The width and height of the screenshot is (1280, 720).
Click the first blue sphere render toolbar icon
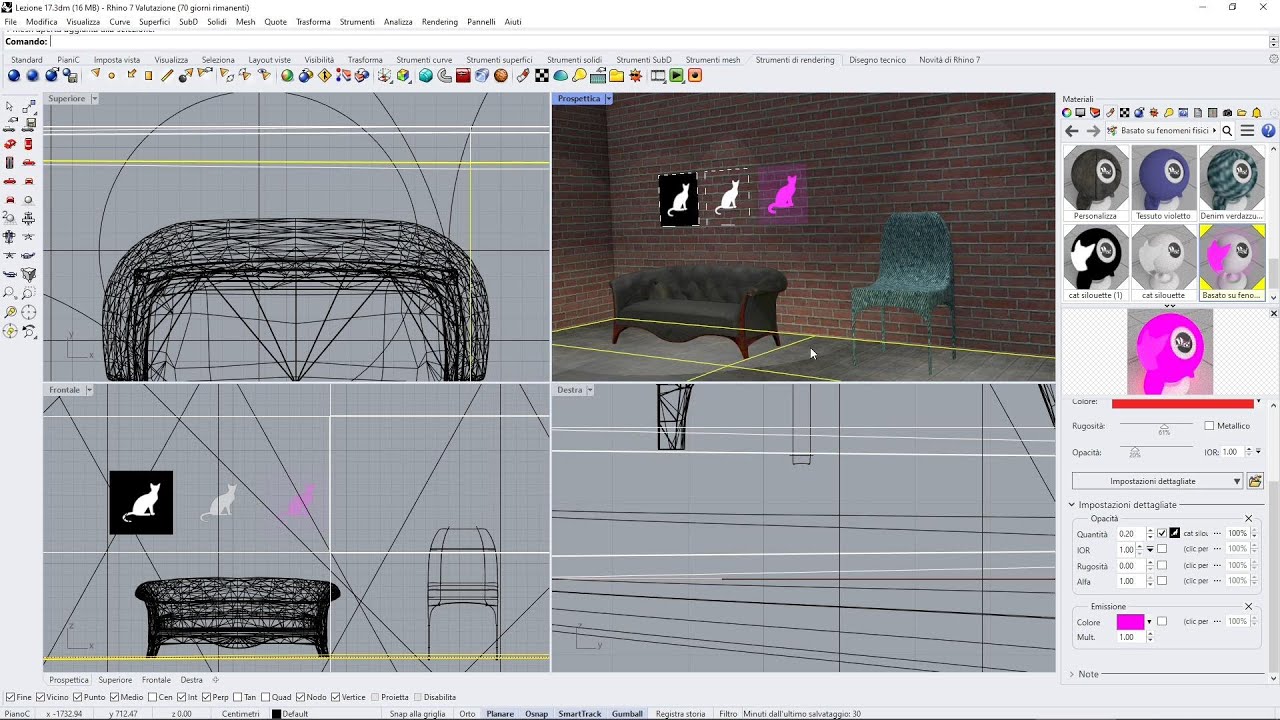(x=13, y=76)
